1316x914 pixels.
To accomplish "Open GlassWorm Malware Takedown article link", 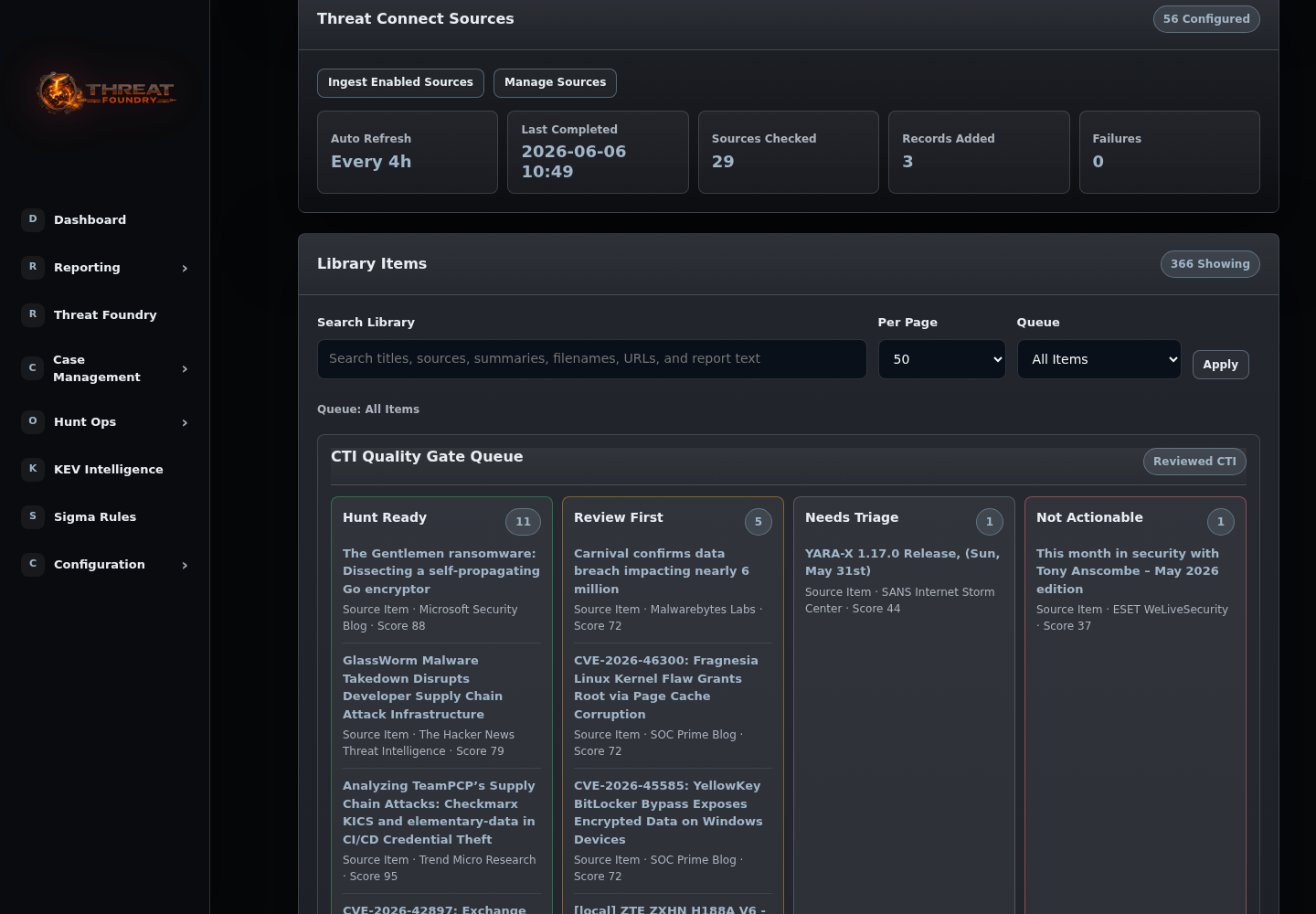I will [x=422, y=687].
